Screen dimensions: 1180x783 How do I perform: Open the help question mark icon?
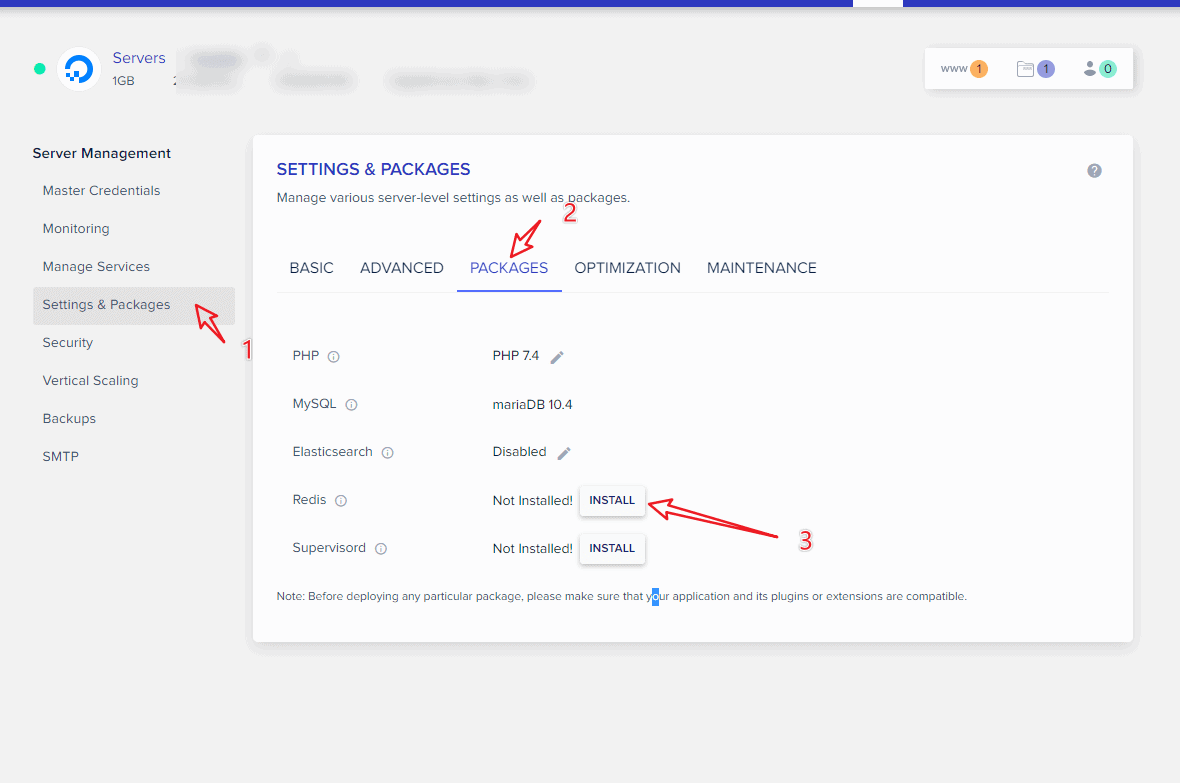click(1094, 171)
